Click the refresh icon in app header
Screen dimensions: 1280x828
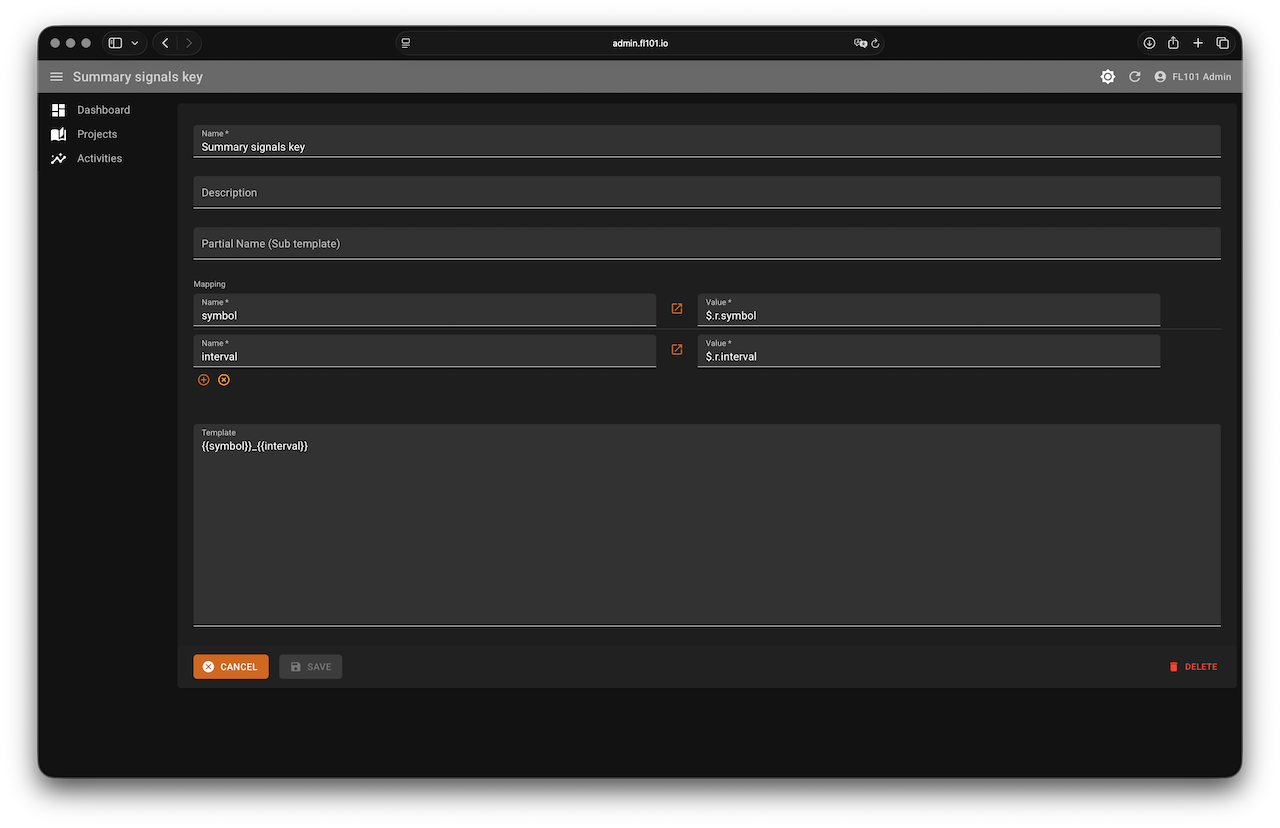[1134, 77]
